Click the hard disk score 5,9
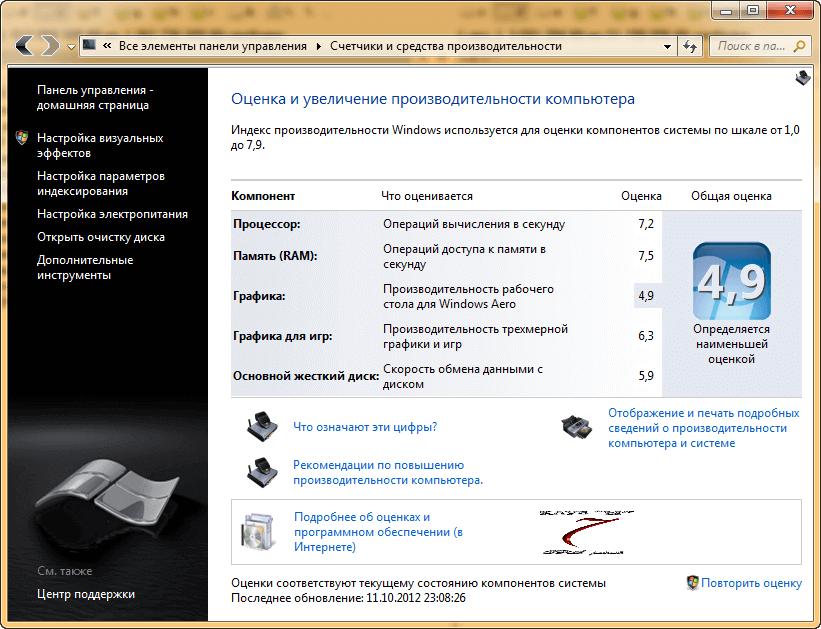 pyautogui.click(x=646, y=376)
